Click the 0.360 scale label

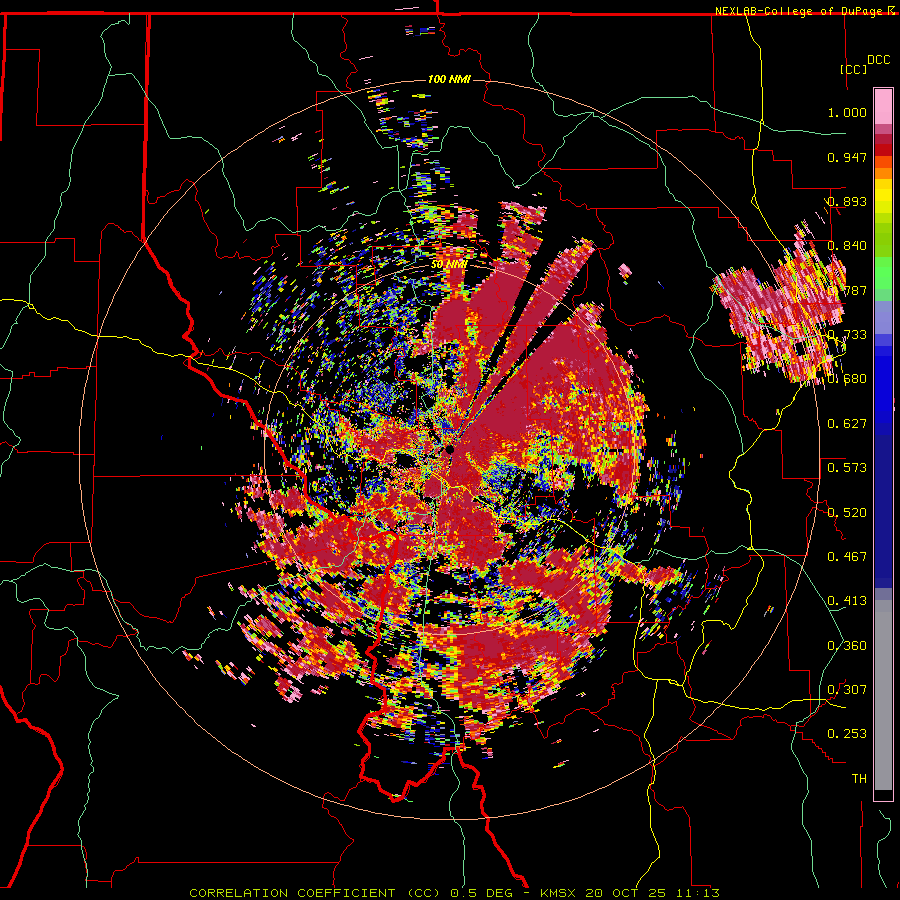tap(847, 645)
